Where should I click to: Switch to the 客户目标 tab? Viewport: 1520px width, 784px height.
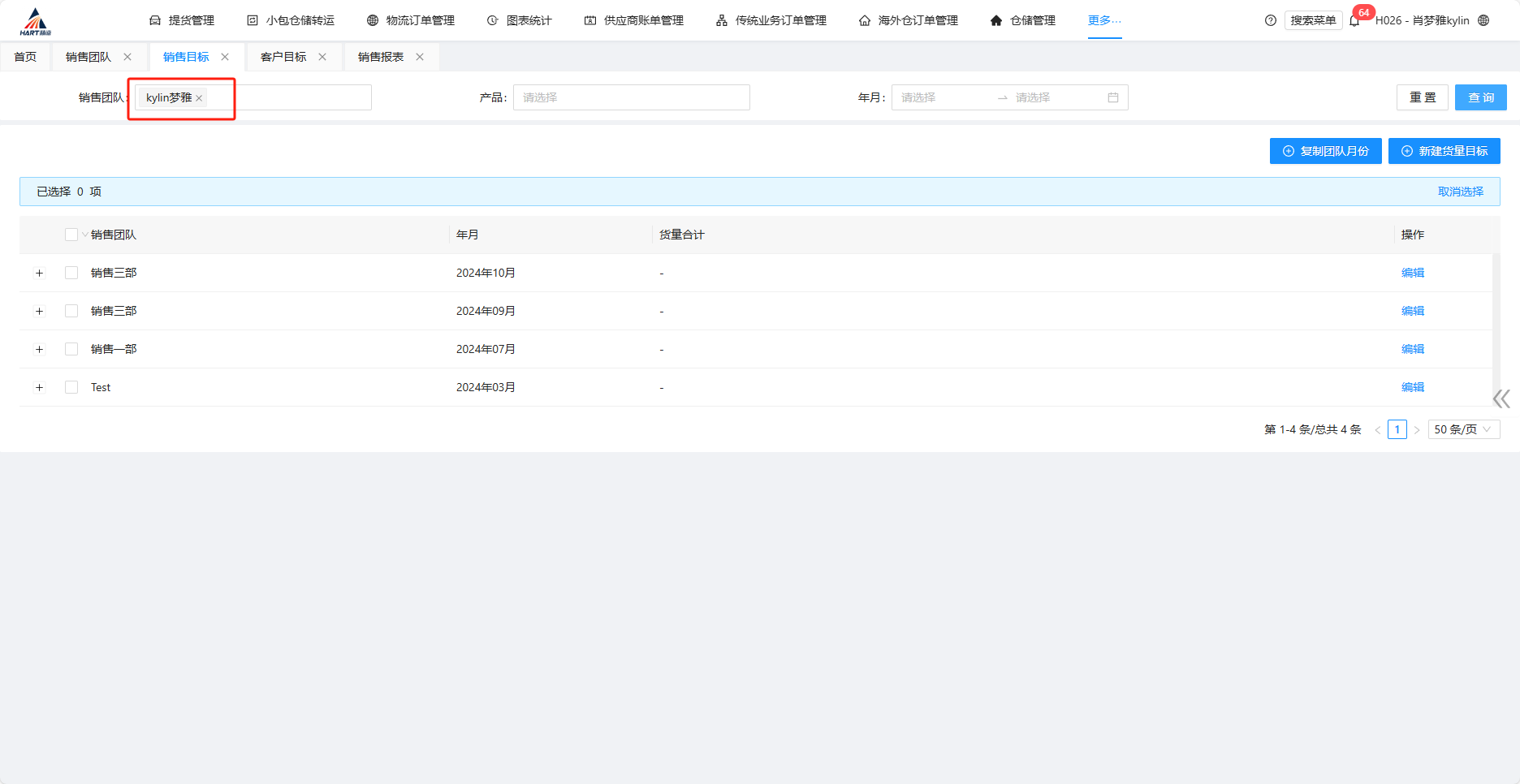[283, 57]
